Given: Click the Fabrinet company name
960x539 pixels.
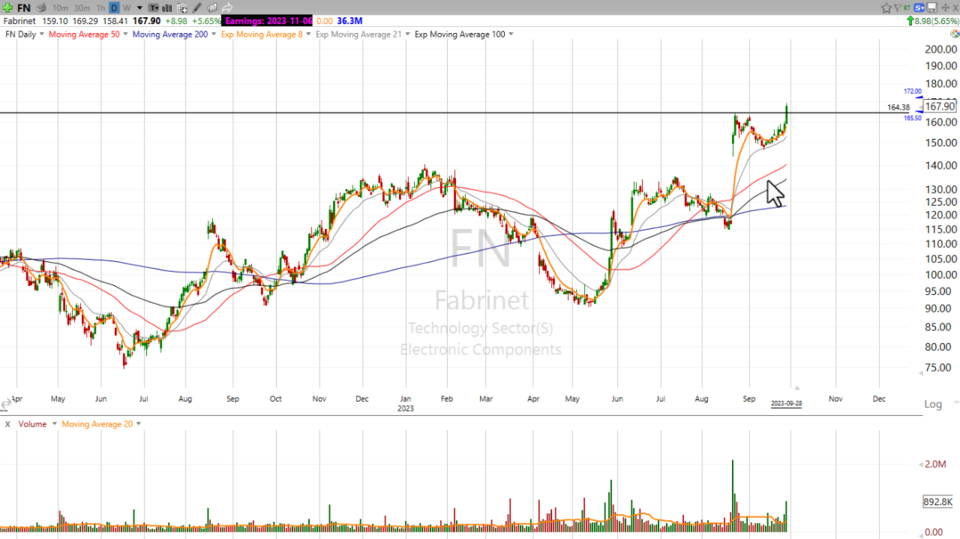Looking at the screenshot, I should click(20, 21).
